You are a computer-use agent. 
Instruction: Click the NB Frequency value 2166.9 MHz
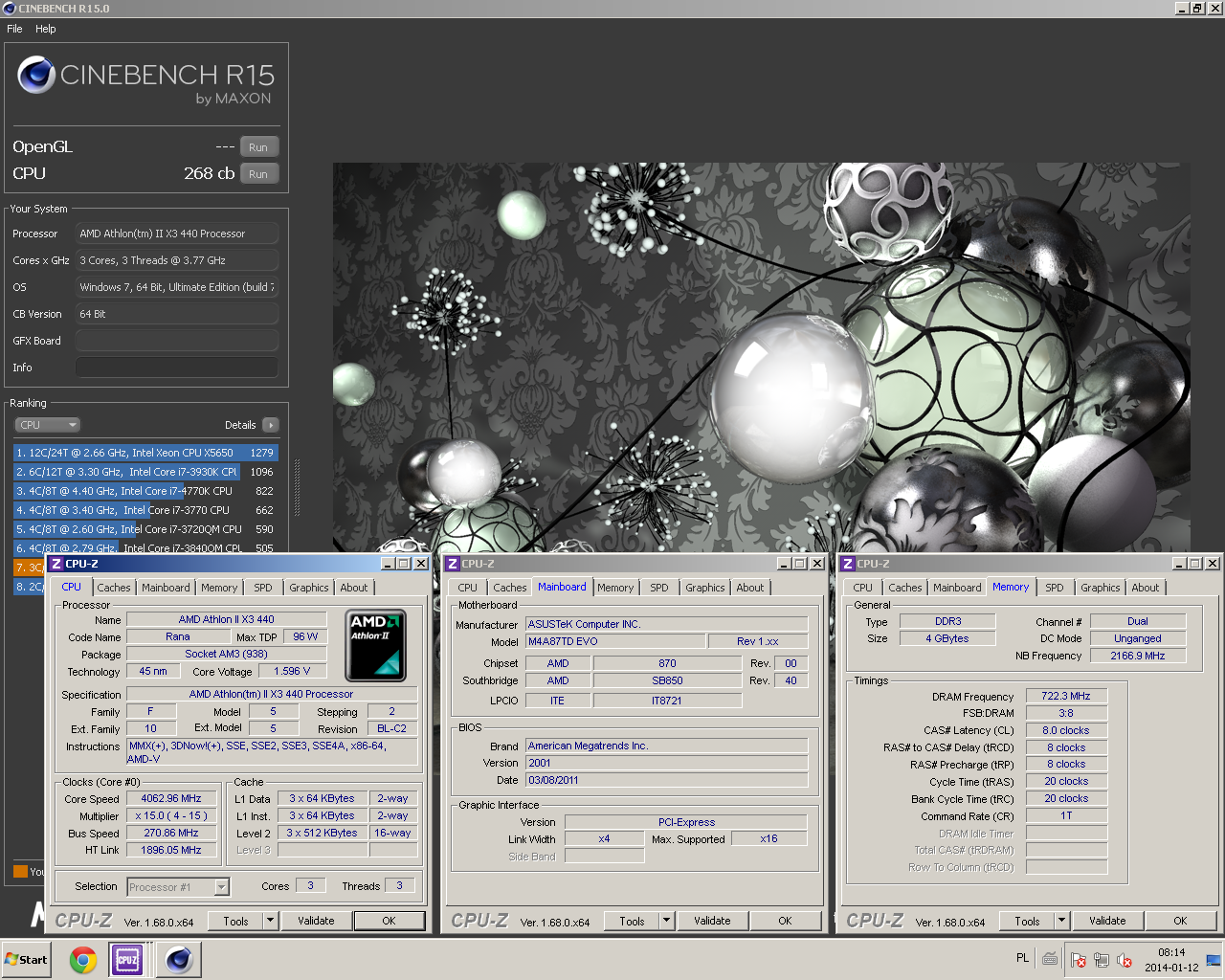1138,656
